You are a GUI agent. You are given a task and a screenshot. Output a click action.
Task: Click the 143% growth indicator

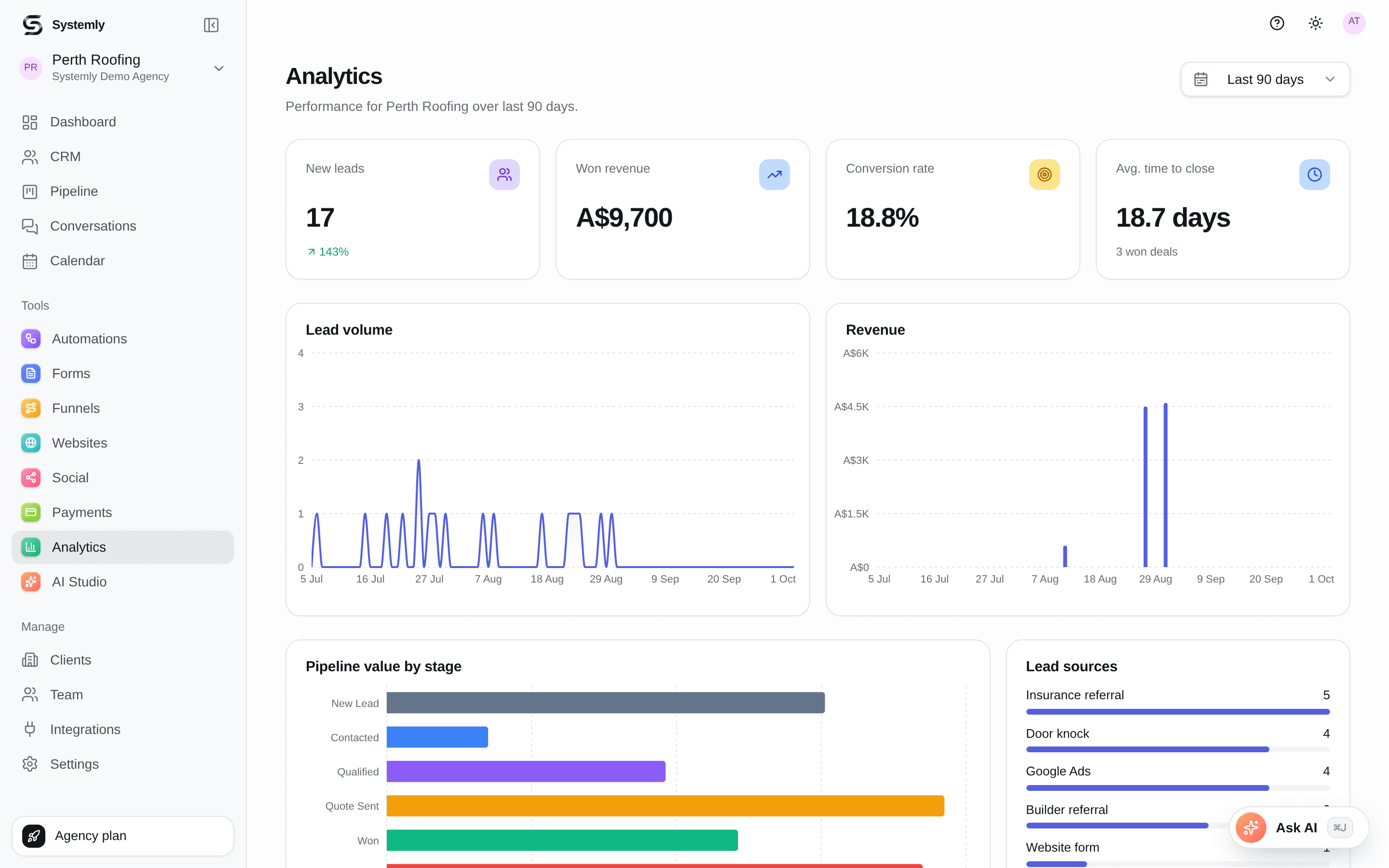click(328, 251)
